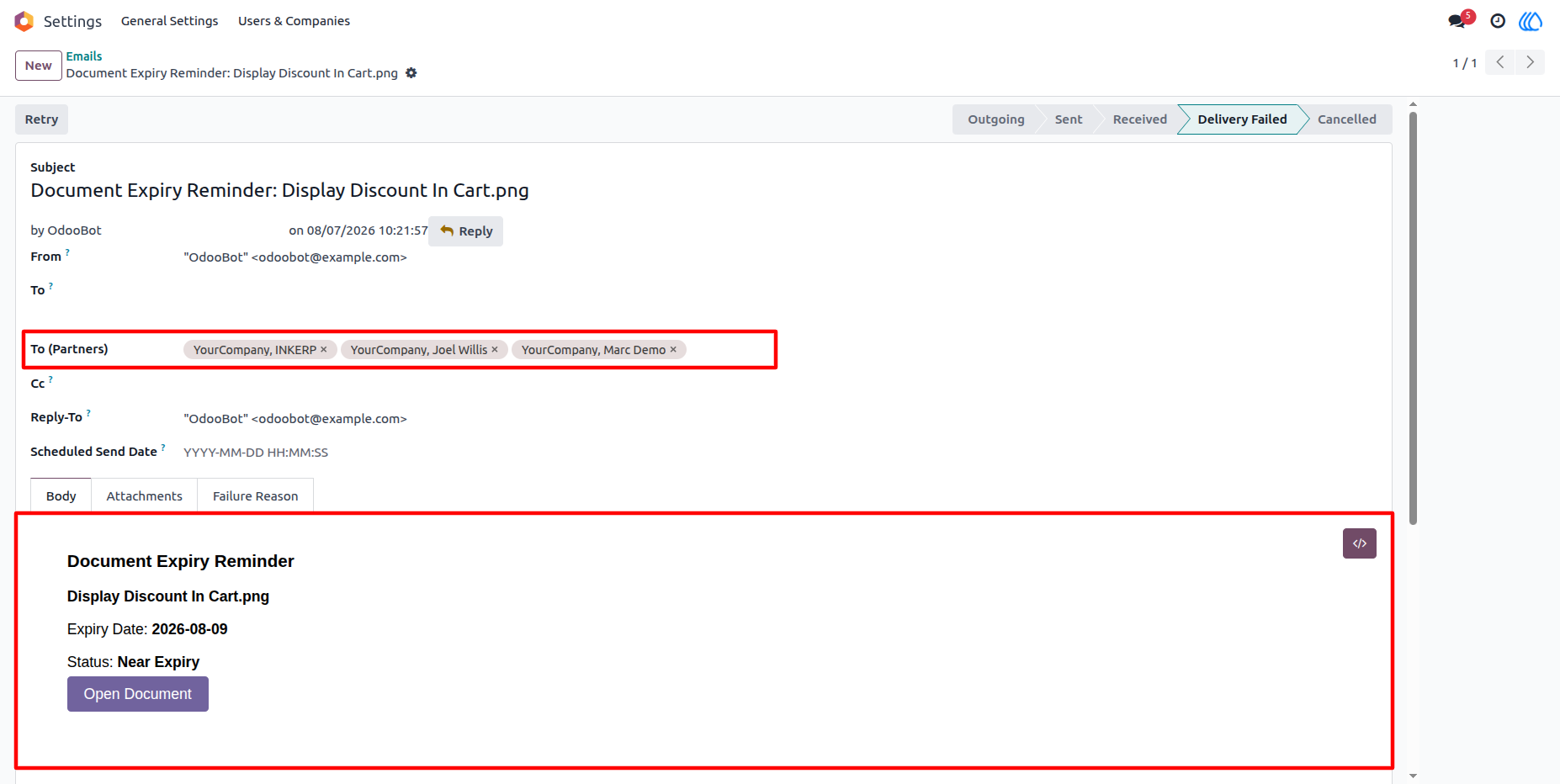Select the Delivery Failed status
The image size is (1560, 784).
click(x=1242, y=119)
